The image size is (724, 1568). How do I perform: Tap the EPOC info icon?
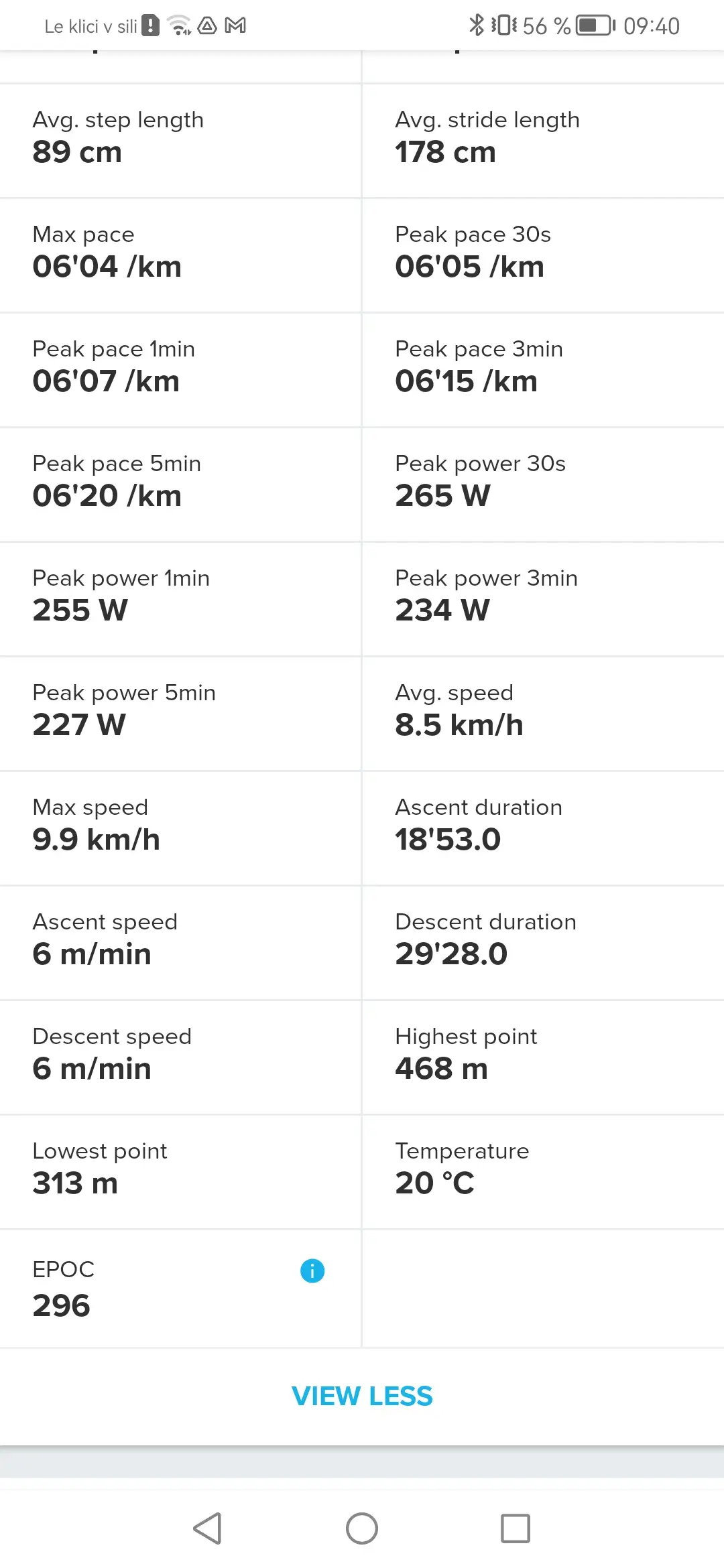click(x=312, y=1270)
